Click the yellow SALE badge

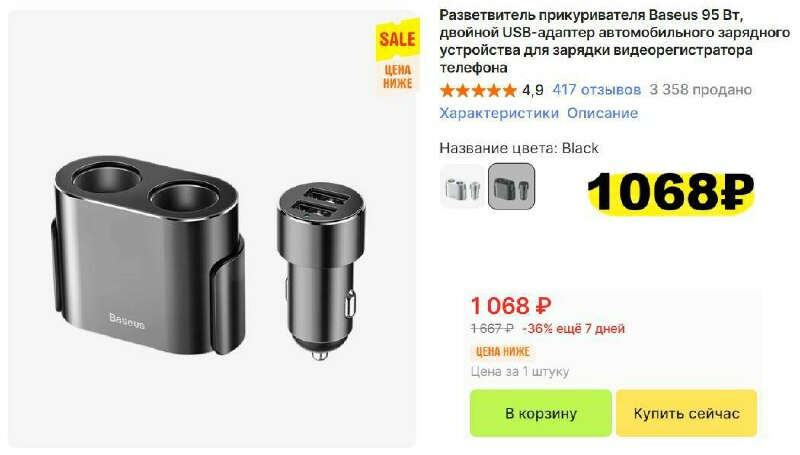[x=398, y=39]
